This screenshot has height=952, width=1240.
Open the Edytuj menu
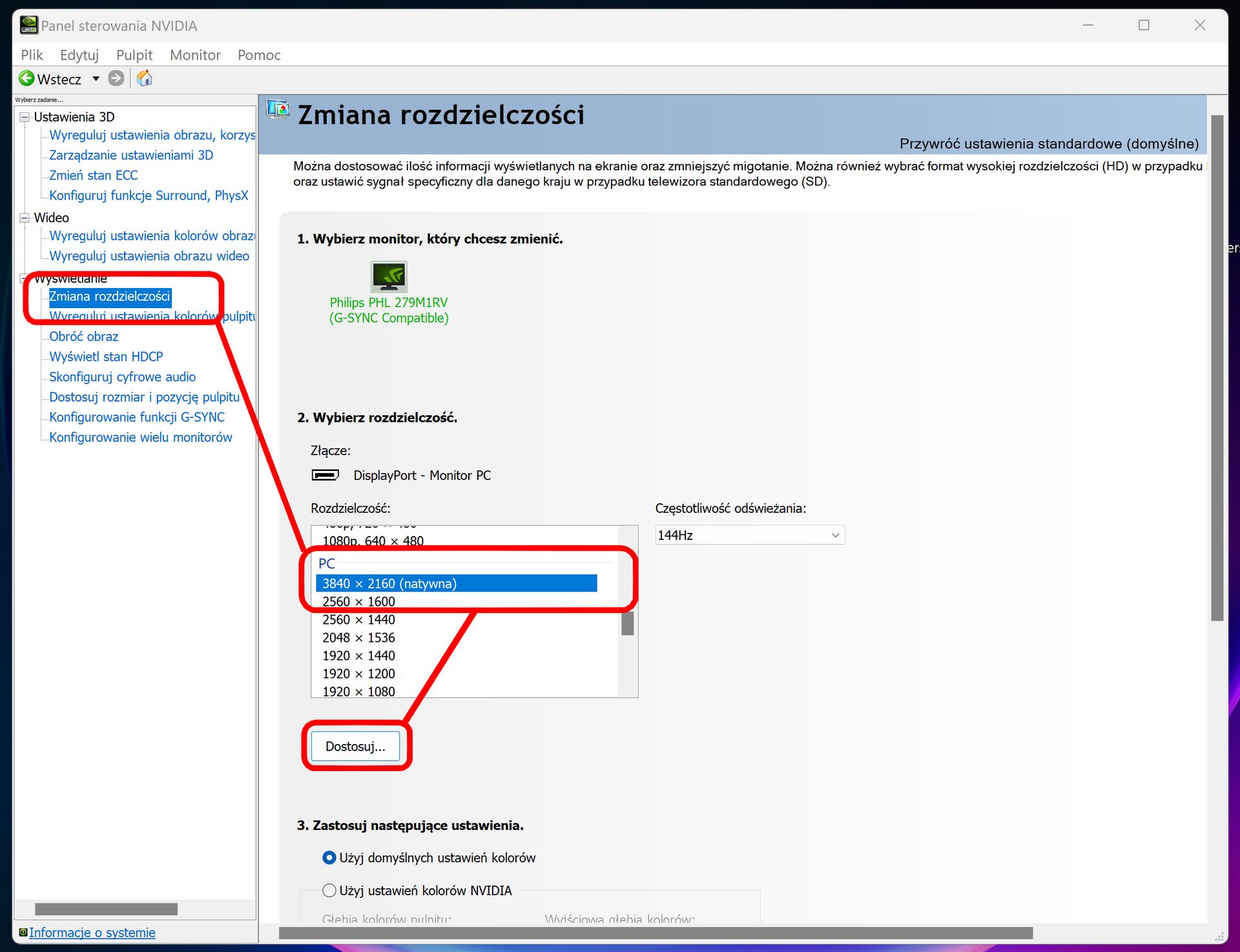[79, 55]
